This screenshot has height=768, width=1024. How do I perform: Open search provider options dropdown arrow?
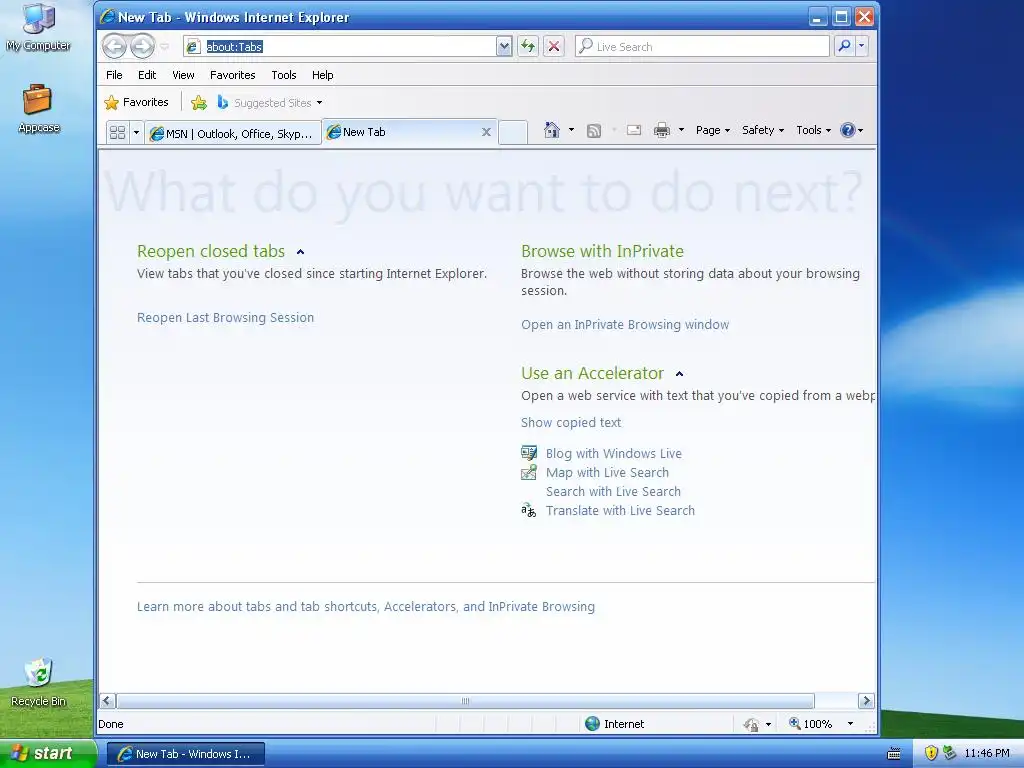tap(861, 46)
